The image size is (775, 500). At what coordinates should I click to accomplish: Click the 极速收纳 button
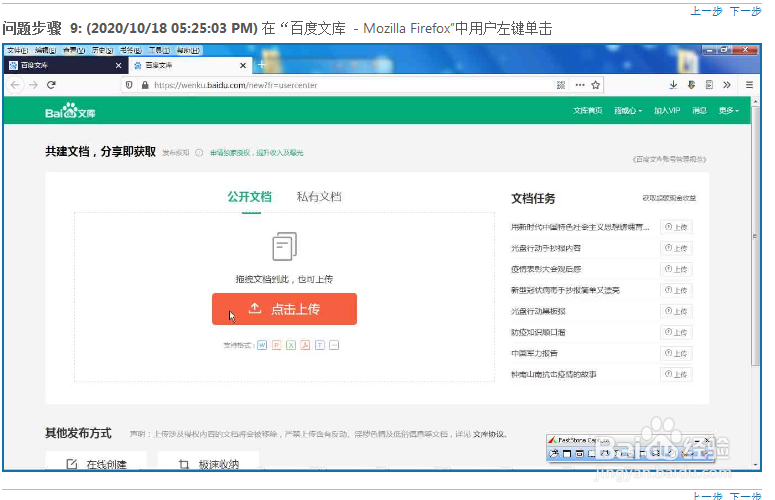(x=209, y=461)
